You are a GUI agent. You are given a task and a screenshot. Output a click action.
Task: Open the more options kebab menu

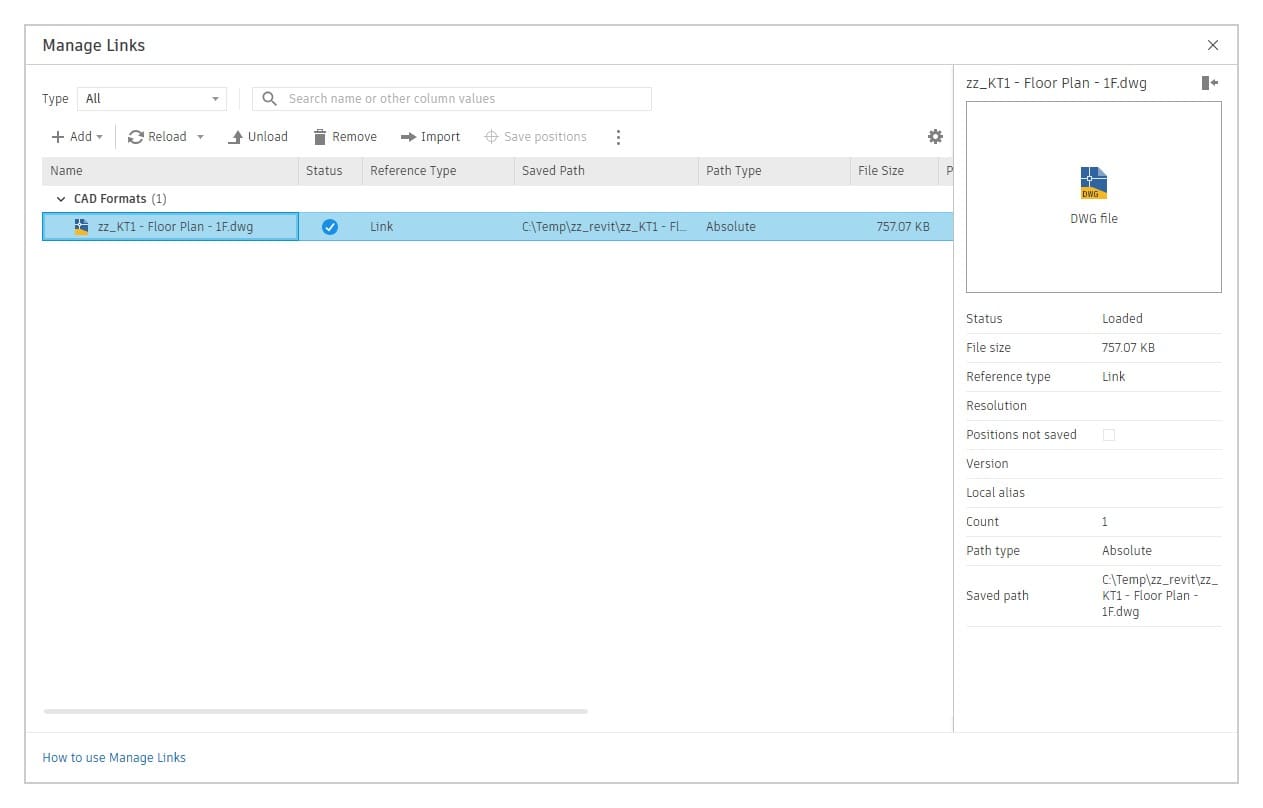pos(618,137)
